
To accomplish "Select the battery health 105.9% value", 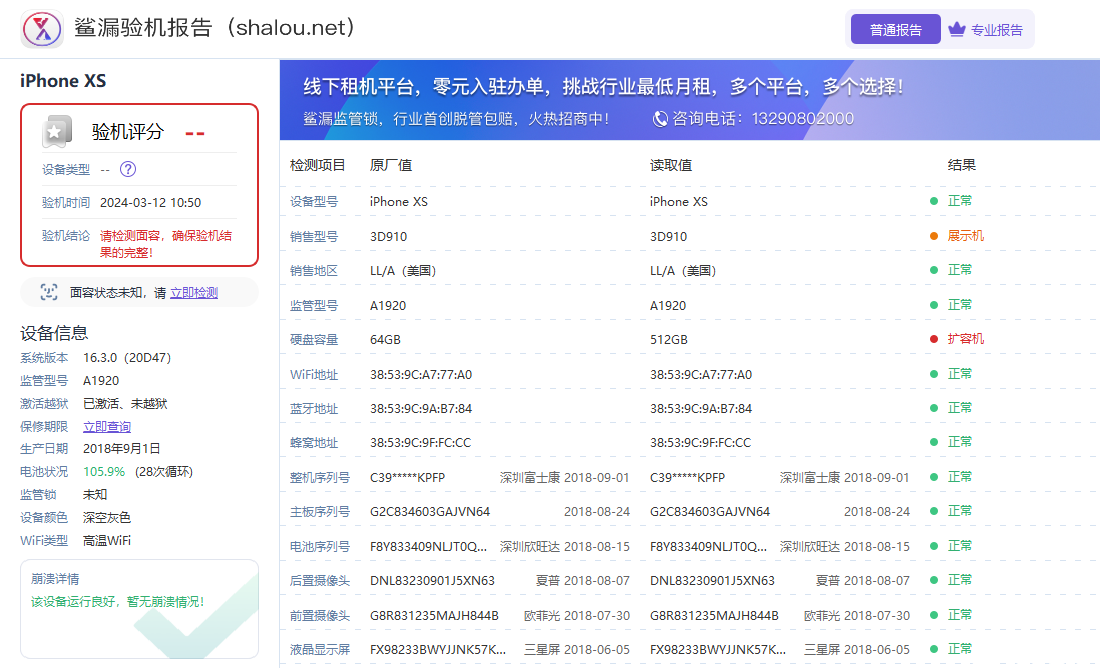I will point(104,472).
